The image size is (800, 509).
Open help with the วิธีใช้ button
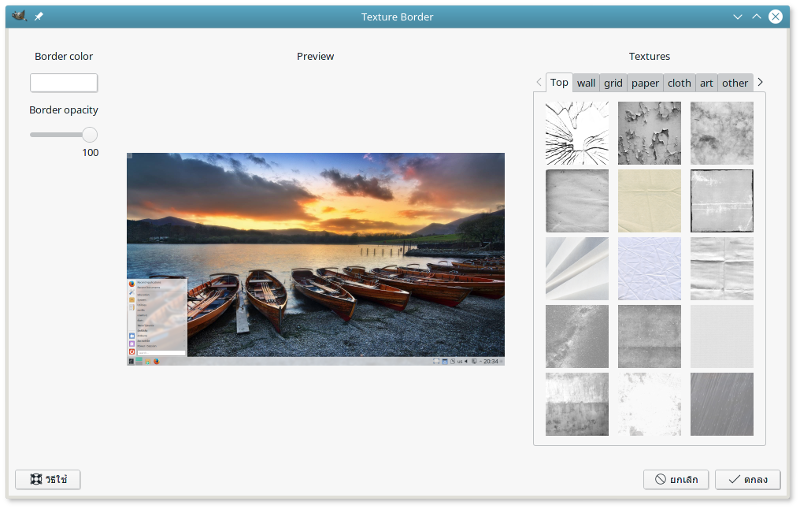click(x=48, y=480)
